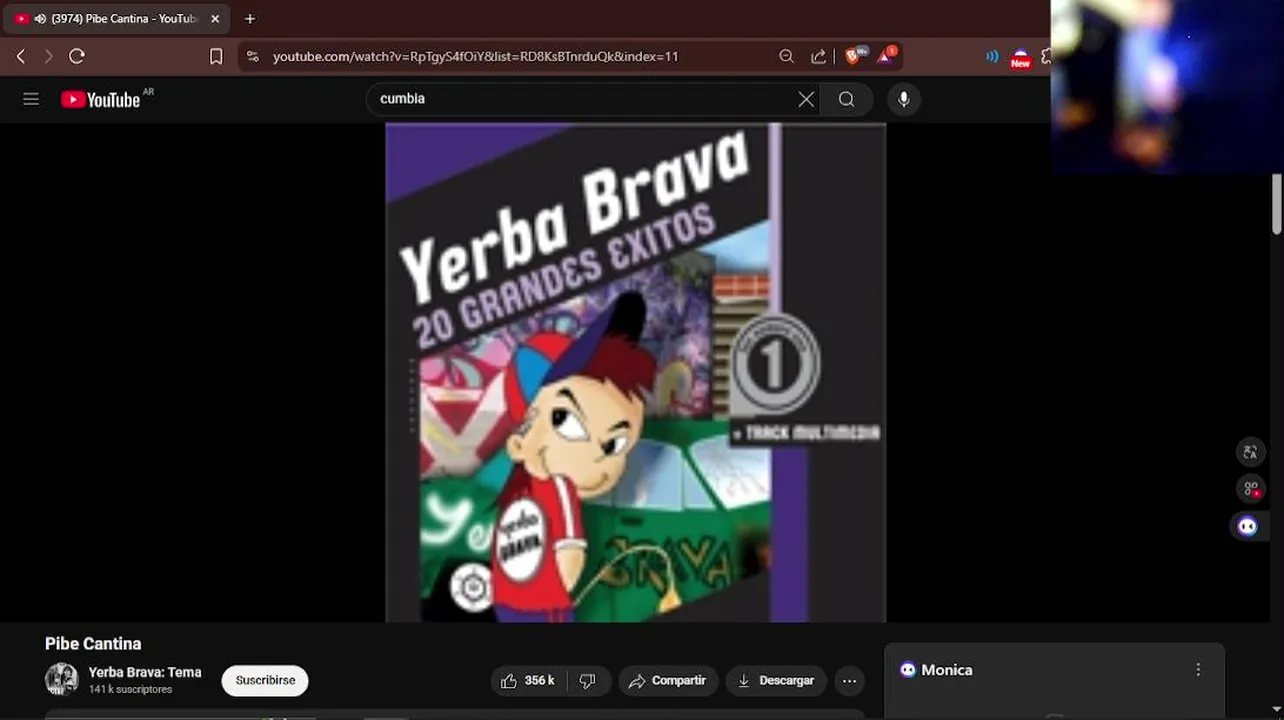
Task: Open more actions three-dot menu under video
Action: pyautogui.click(x=849, y=681)
